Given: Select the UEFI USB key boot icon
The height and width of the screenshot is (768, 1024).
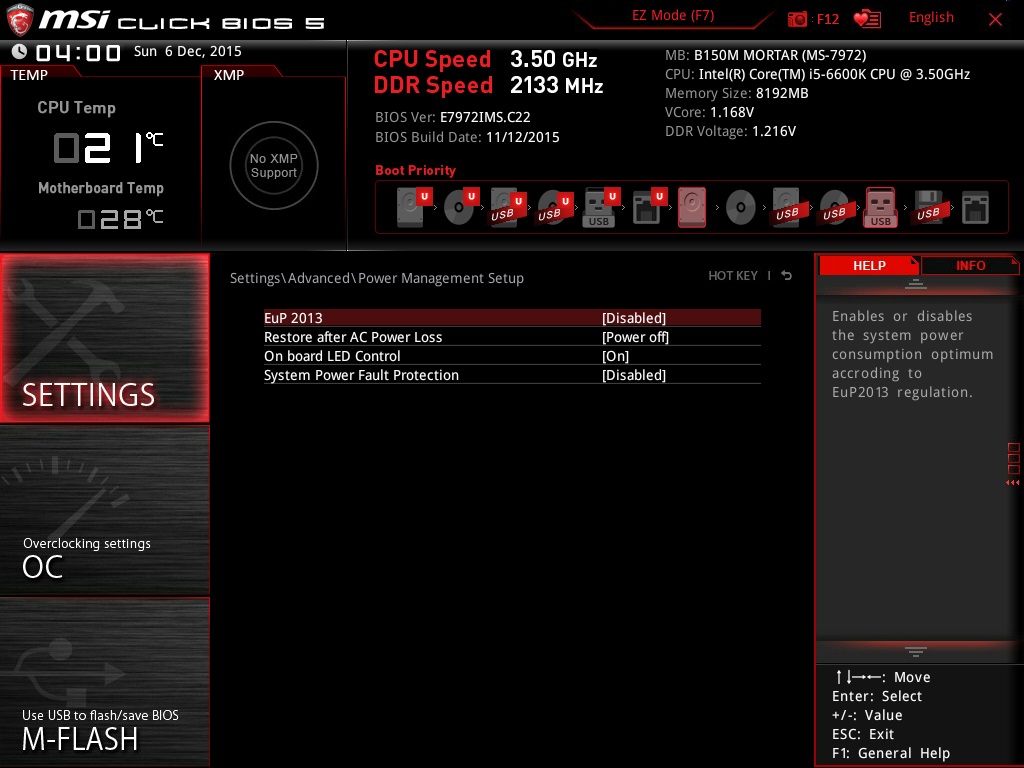Looking at the screenshot, I should (601, 207).
